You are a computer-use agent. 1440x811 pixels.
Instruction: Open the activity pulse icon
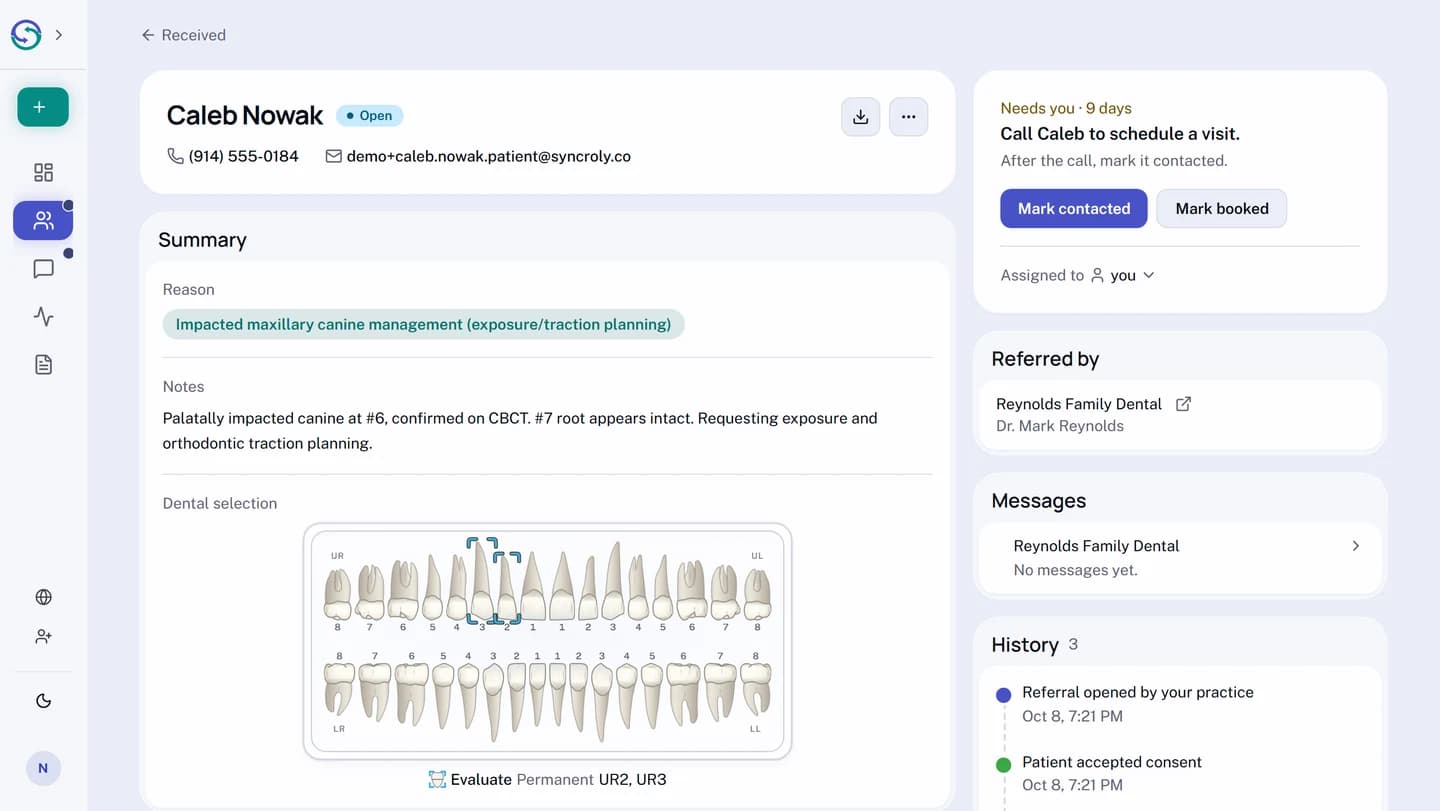point(43,316)
